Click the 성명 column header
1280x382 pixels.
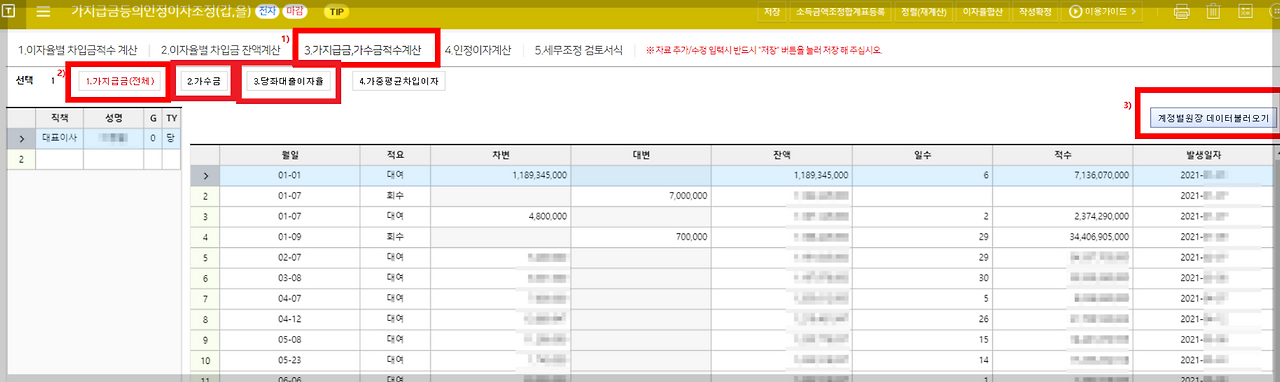pos(113,118)
